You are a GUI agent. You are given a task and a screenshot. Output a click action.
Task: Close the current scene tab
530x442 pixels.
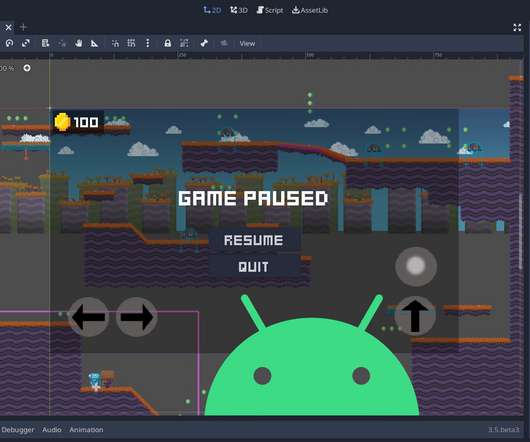(8, 27)
